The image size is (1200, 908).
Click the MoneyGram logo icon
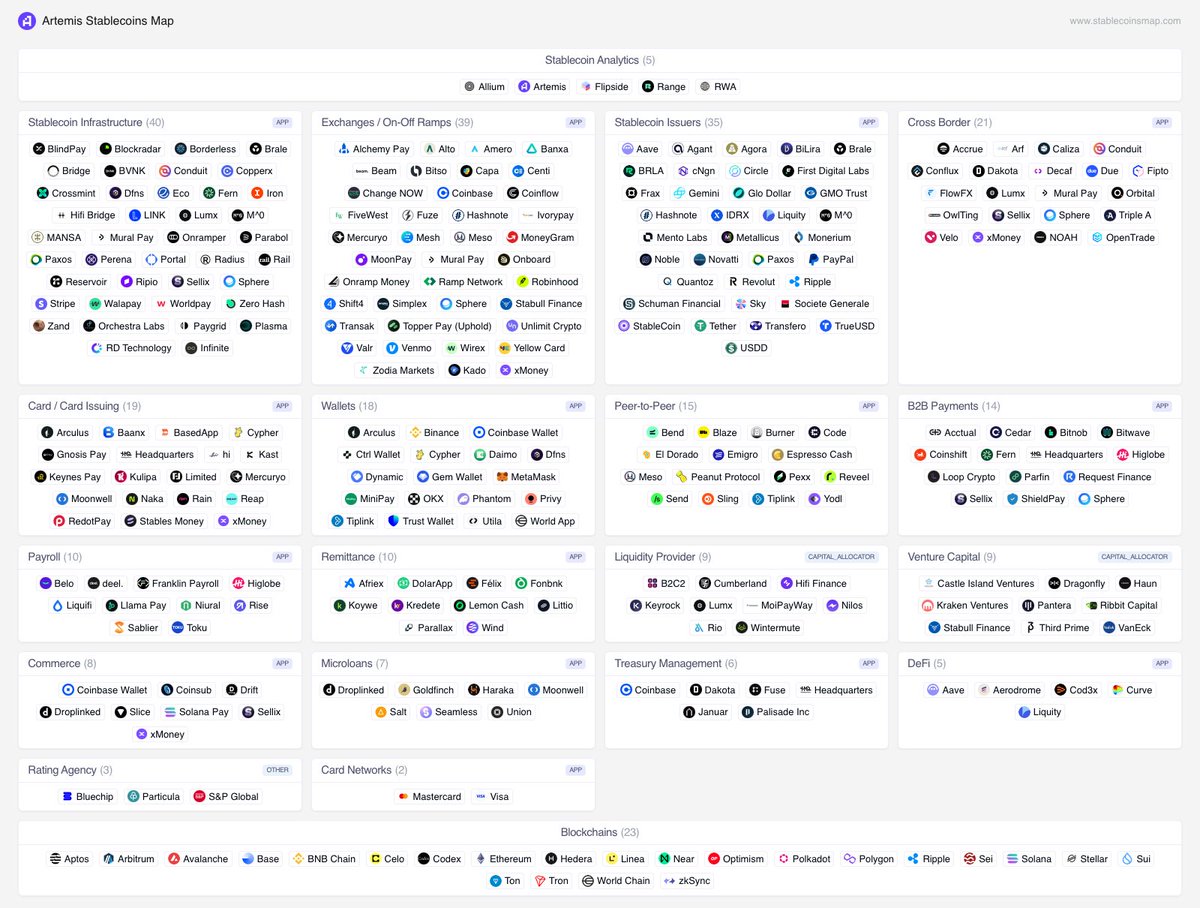[512, 238]
